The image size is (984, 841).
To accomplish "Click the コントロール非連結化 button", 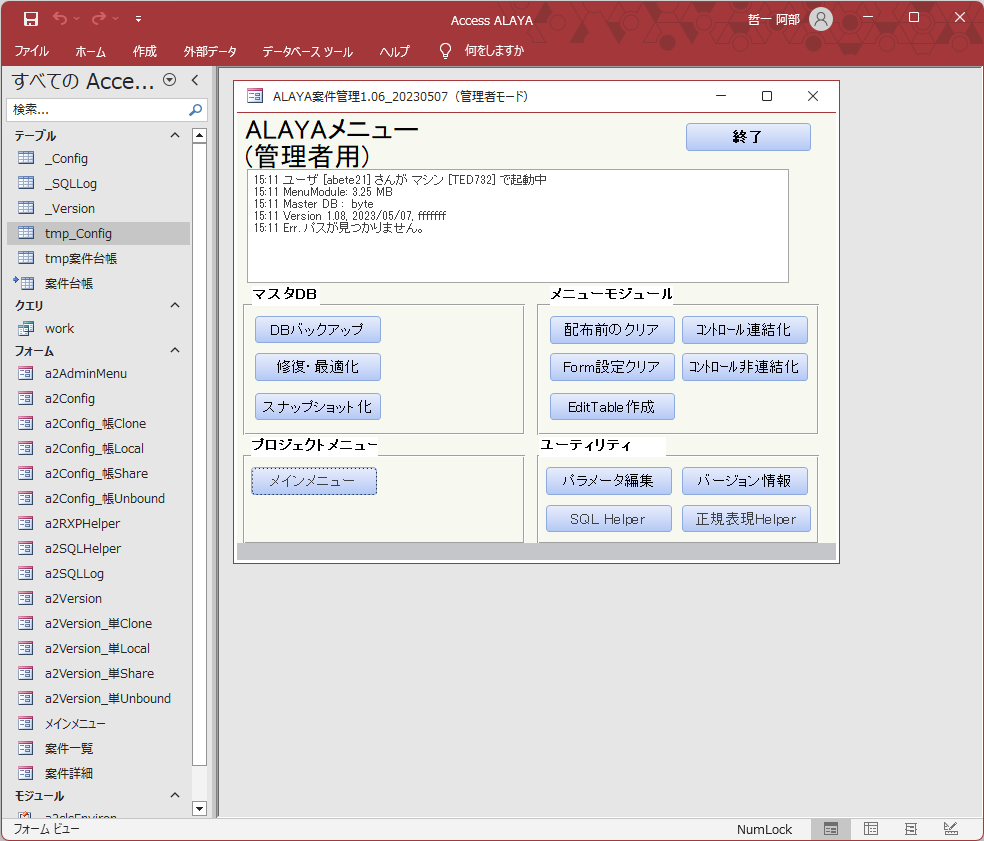I will [x=745, y=367].
